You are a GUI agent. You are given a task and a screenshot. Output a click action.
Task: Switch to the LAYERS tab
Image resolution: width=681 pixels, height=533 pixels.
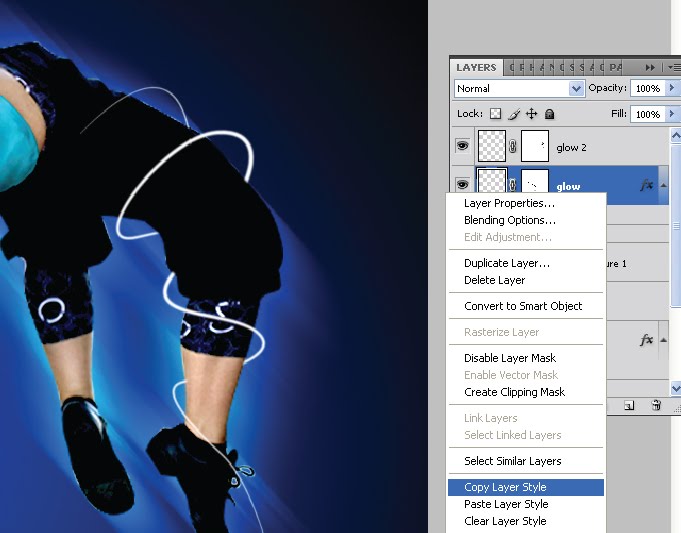(x=476, y=67)
